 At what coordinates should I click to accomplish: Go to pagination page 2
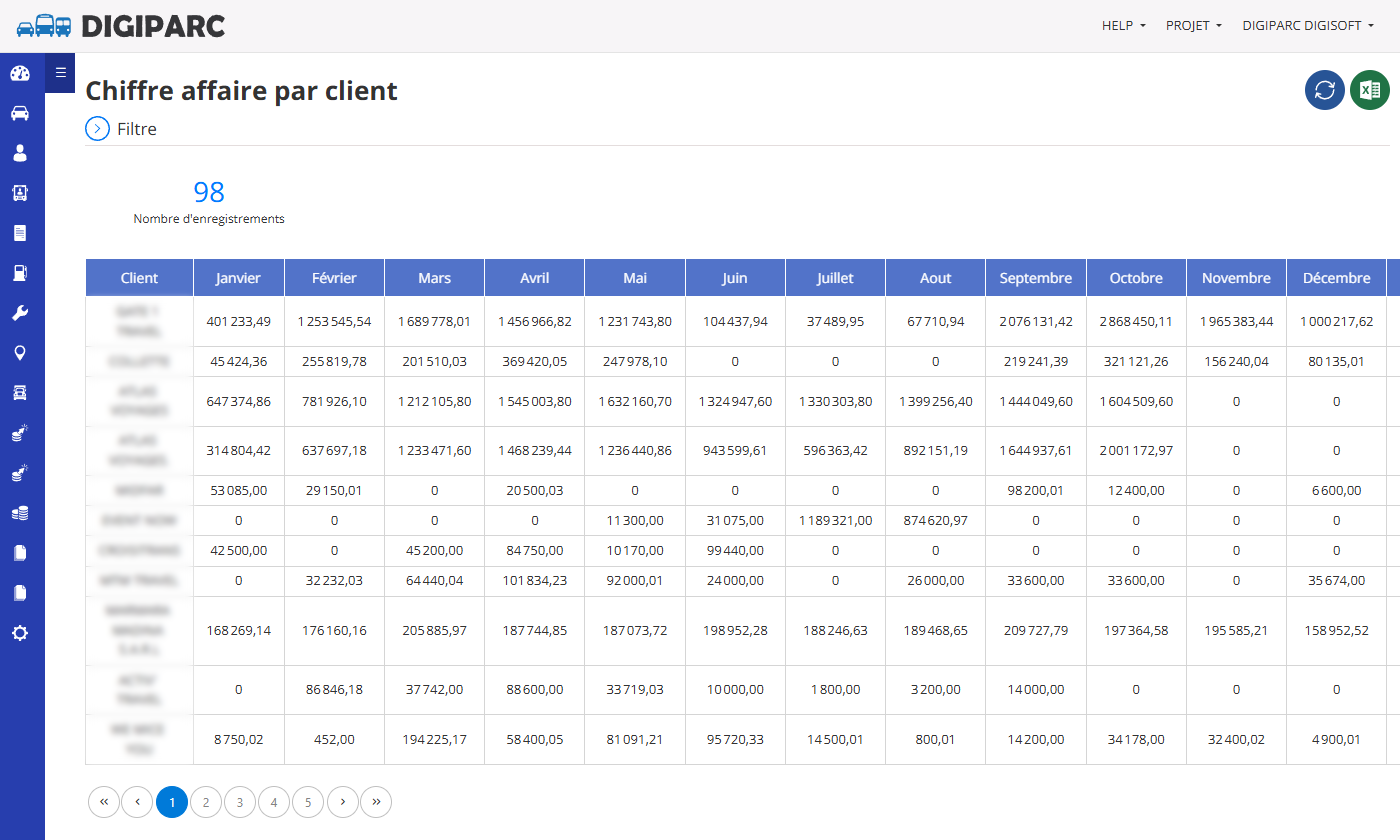tap(206, 802)
